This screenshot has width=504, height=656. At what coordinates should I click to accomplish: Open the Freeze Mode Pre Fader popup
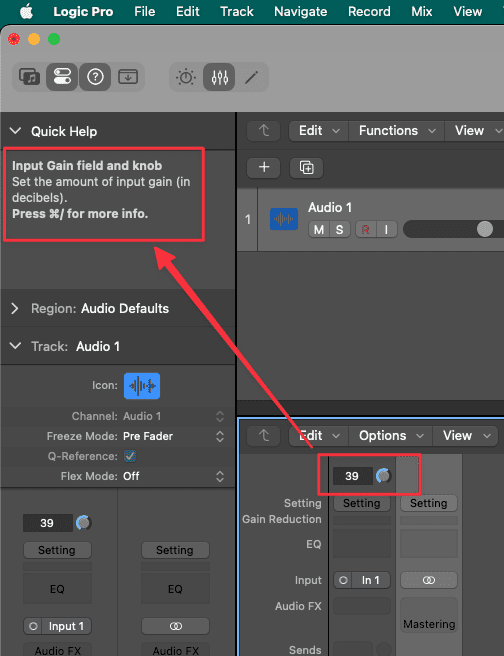[x=173, y=436]
